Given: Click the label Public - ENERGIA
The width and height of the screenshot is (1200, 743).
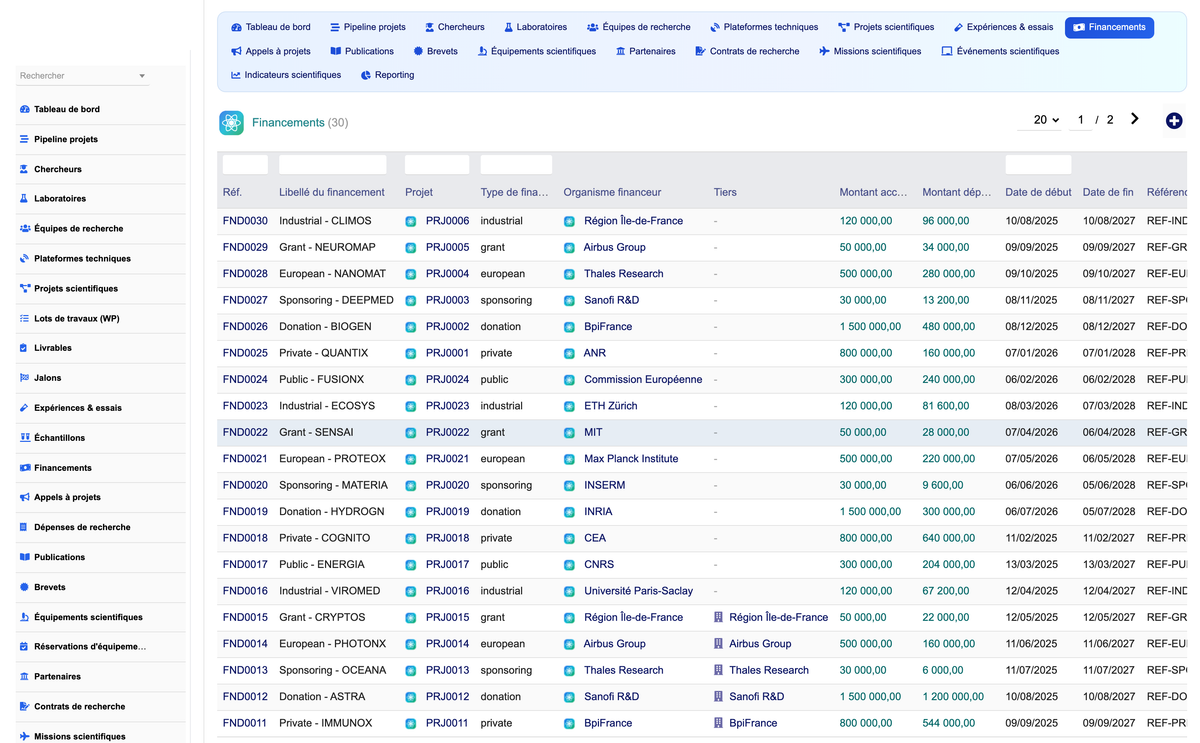Looking at the screenshot, I should (322, 564).
